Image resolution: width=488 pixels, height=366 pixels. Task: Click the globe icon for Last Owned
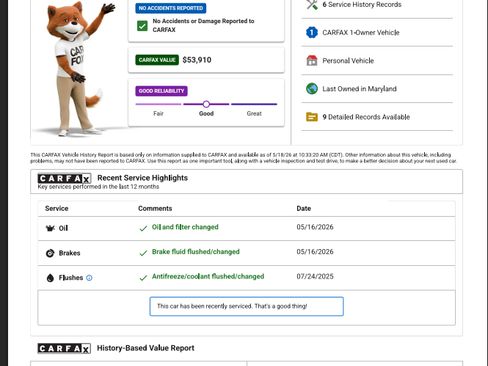312,89
